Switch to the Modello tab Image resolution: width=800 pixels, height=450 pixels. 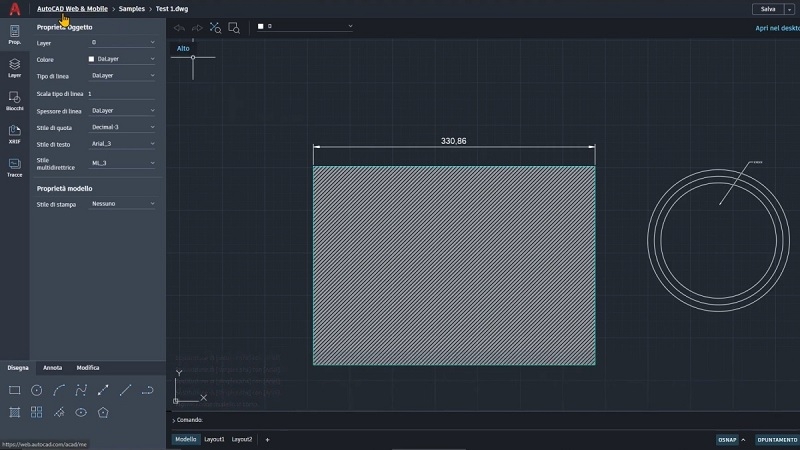click(x=186, y=439)
